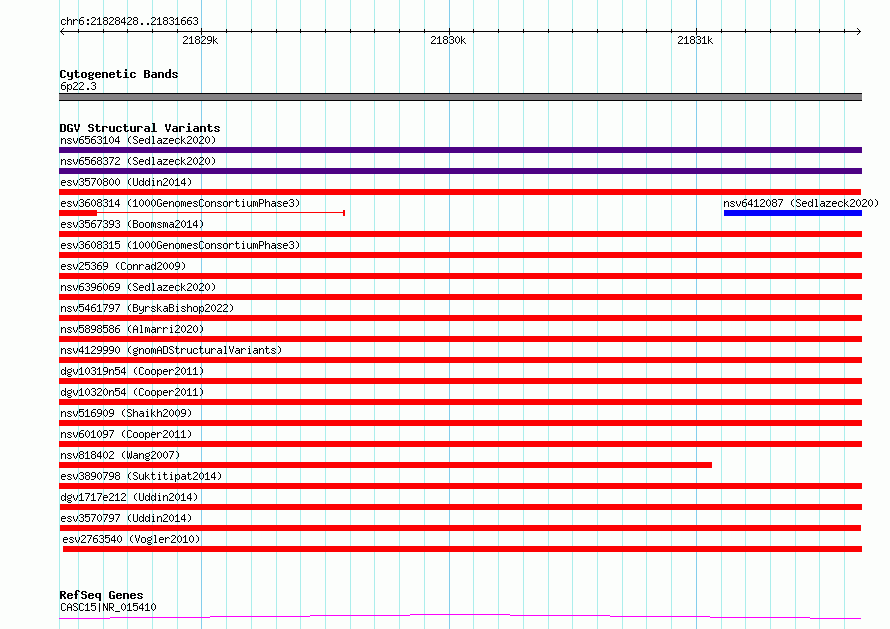The image size is (890, 629).
Task: Click dgv10319n54 (Cooper2011) variant label
Action: tap(132, 371)
